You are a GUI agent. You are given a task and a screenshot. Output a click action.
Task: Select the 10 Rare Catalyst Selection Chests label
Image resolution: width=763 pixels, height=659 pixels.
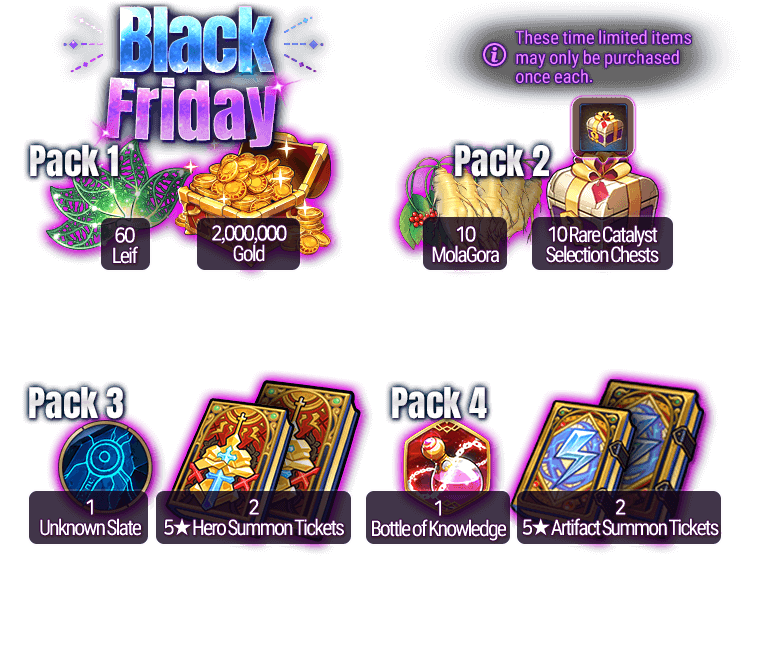pyautogui.click(x=602, y=244)
